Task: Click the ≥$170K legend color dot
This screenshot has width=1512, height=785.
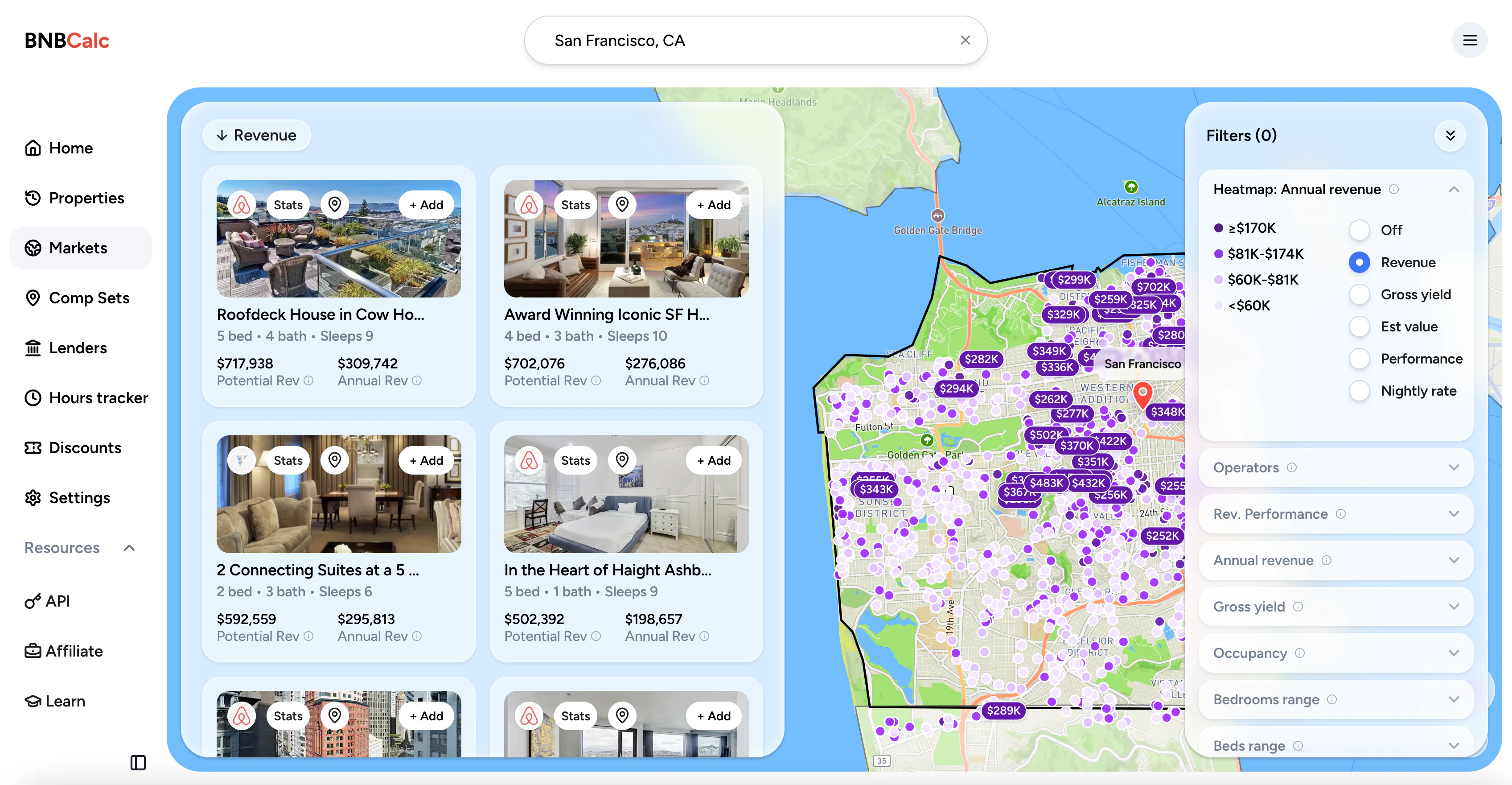Action: (1219, 228)
